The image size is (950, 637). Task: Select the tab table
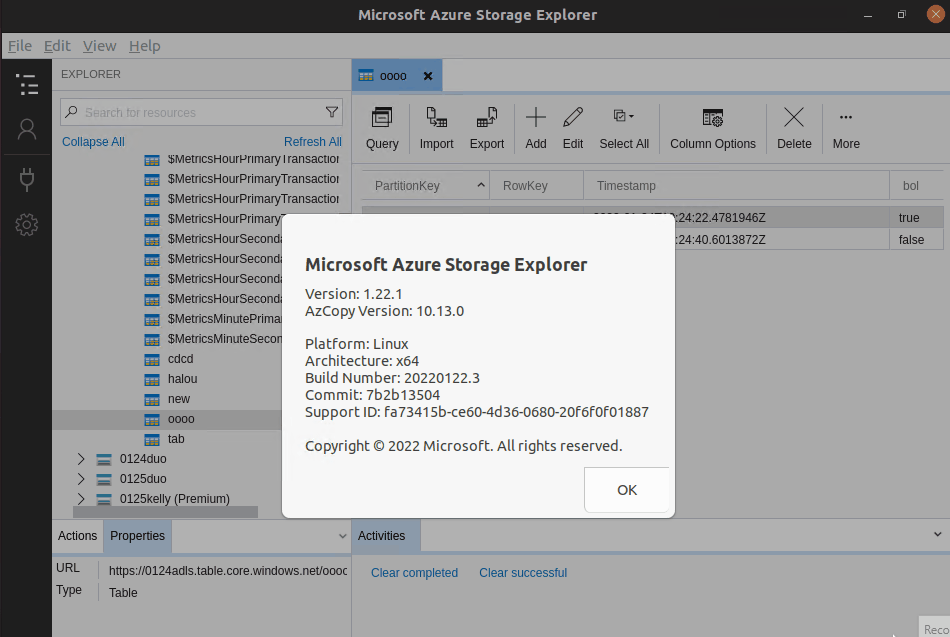[x=176, y=439]
